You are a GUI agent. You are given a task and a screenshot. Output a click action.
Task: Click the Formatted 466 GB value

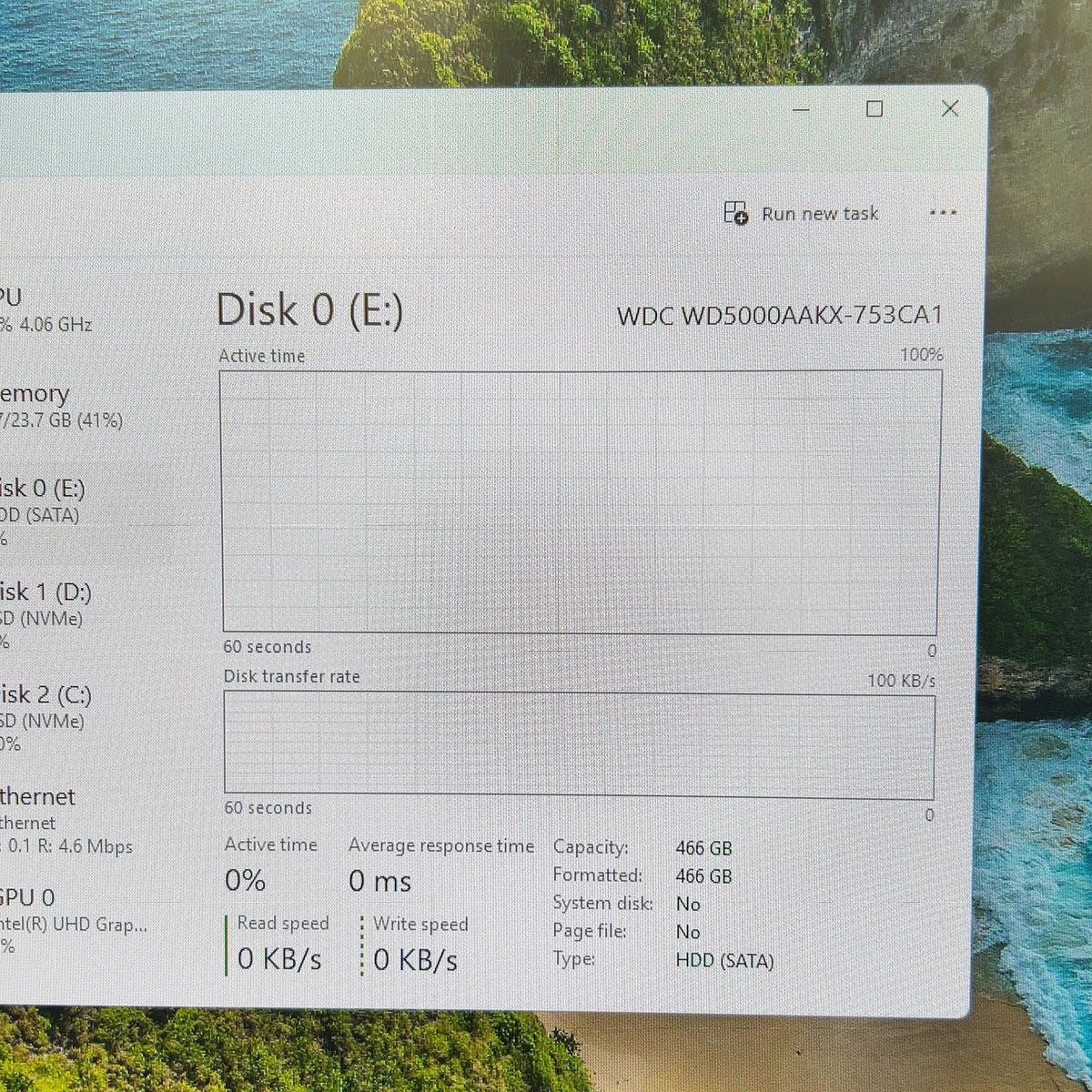703,876
